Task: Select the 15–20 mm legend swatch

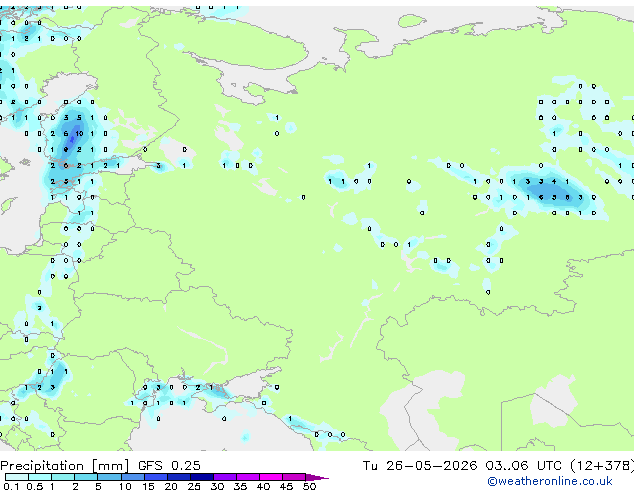Action: pos(155,477)
